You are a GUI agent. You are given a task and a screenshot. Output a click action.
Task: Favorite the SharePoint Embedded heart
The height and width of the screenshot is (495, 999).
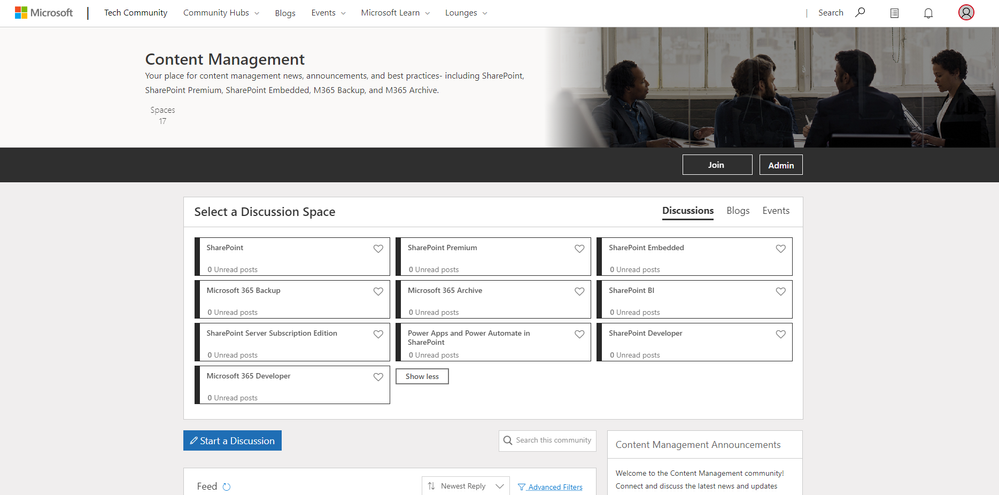click(x=780, y=248)
